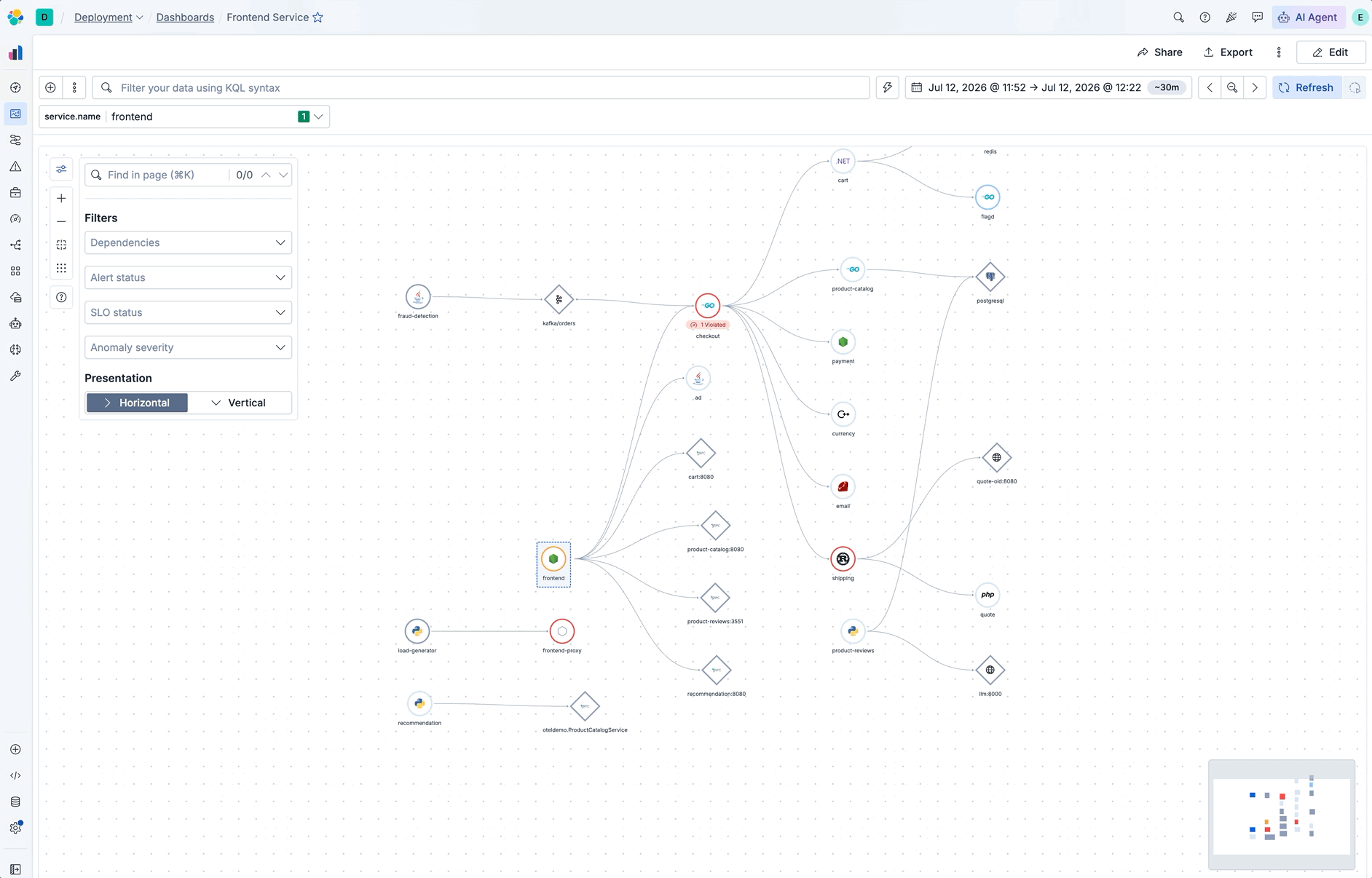Open the SLO status dropdown
Screen dimensions: 1372x878
tap(188, 312)
